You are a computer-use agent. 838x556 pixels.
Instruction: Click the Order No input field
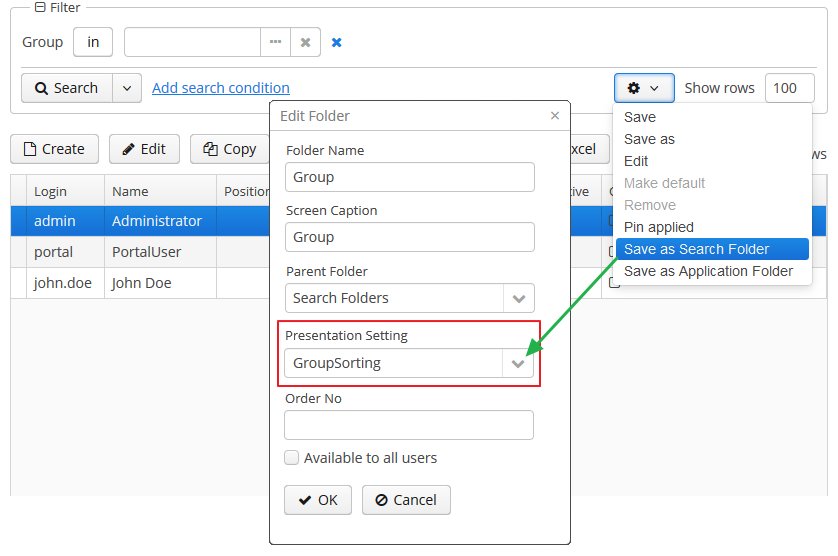409,425
